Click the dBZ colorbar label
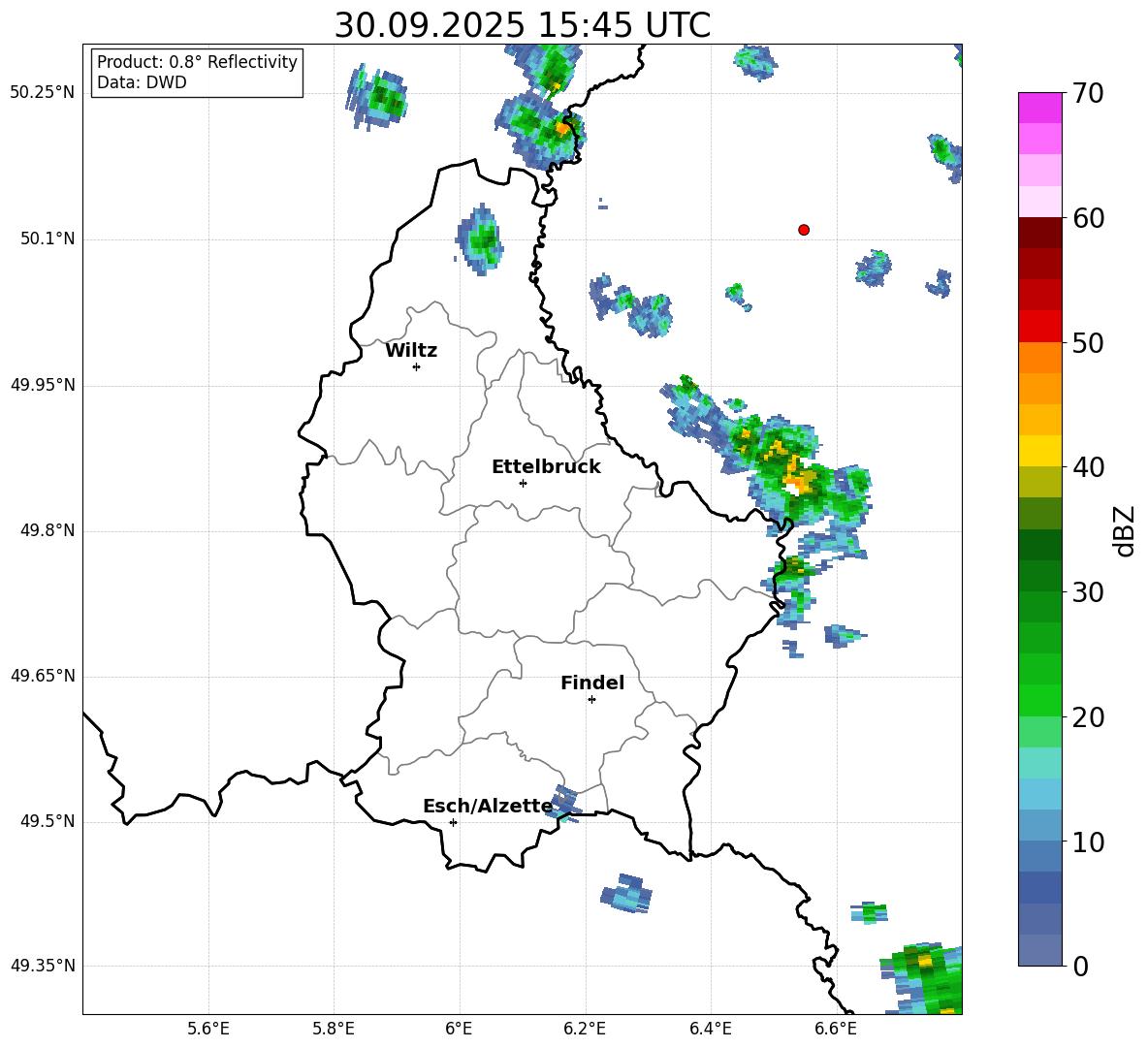The height and width of the screenshot is (1048, 1148). [x=1126, y=530]
